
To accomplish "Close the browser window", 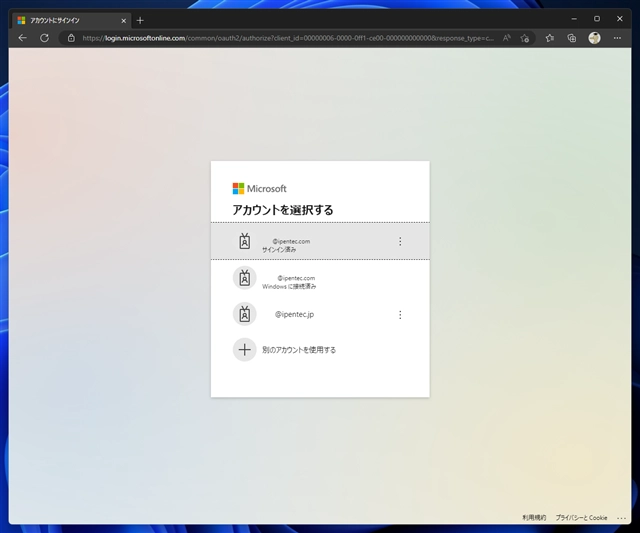I will (620, 19).
